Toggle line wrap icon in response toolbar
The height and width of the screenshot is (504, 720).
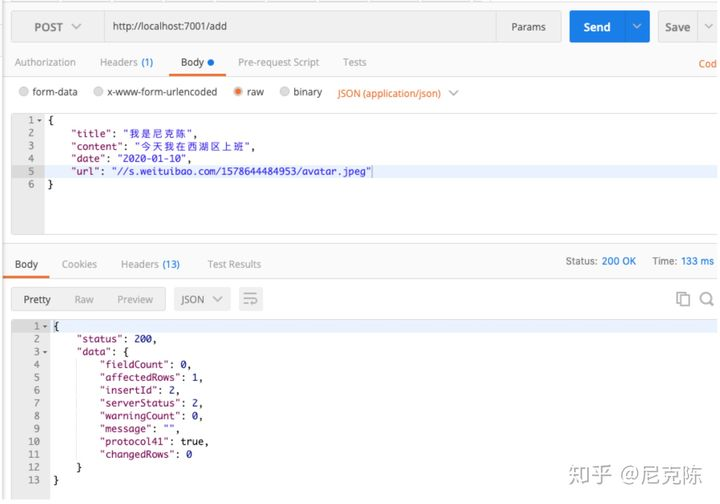click(251, 299)
